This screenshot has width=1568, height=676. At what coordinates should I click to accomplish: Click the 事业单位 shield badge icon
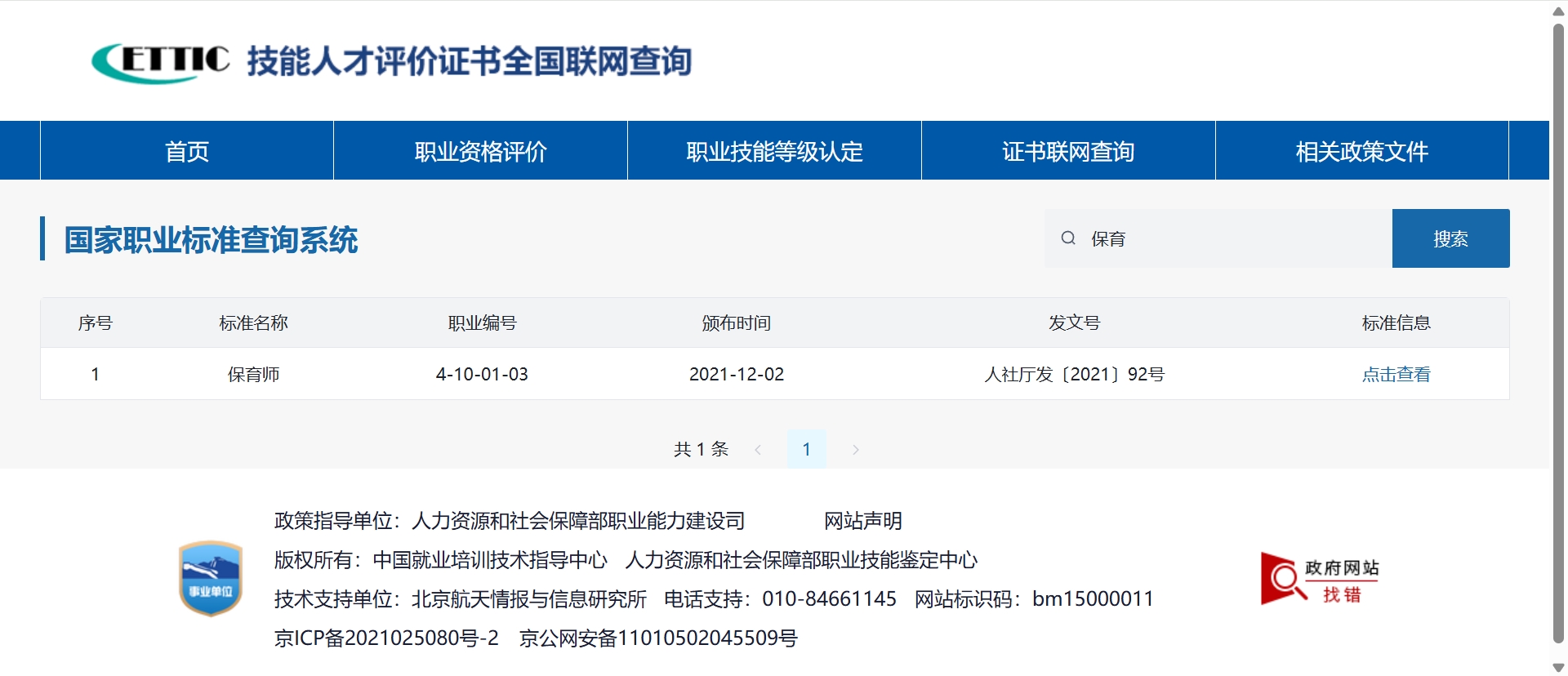coord(211,578)
